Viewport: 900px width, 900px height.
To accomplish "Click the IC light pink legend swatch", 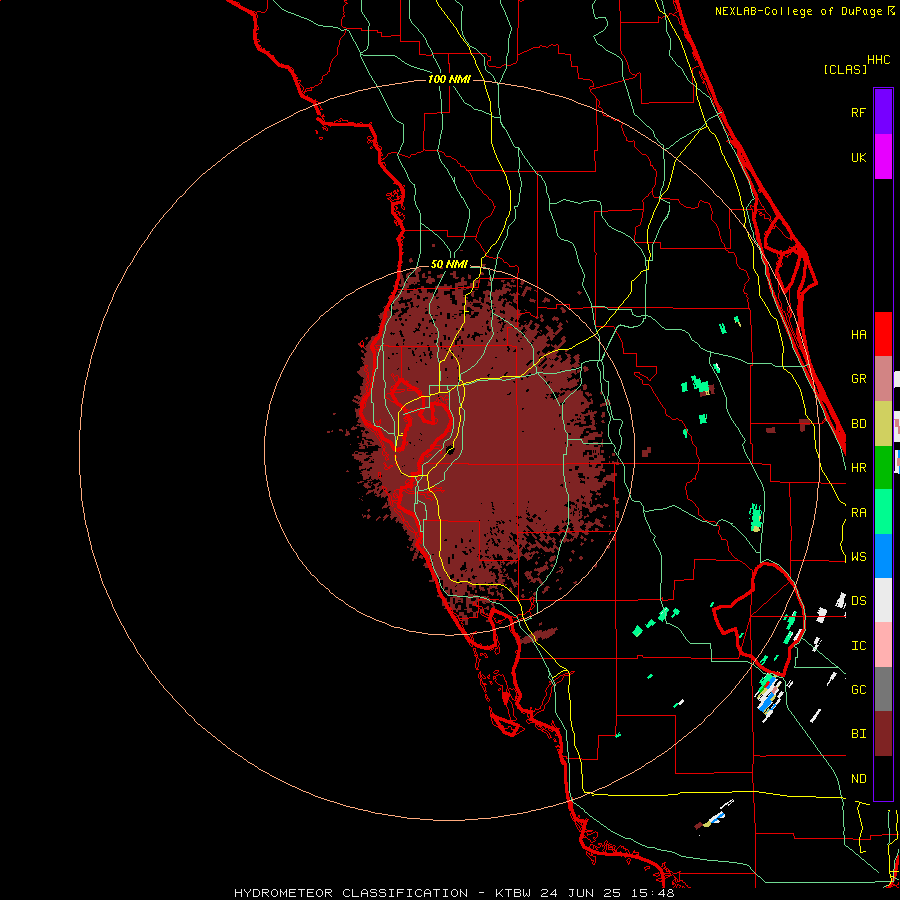I will tap(883, 645).
